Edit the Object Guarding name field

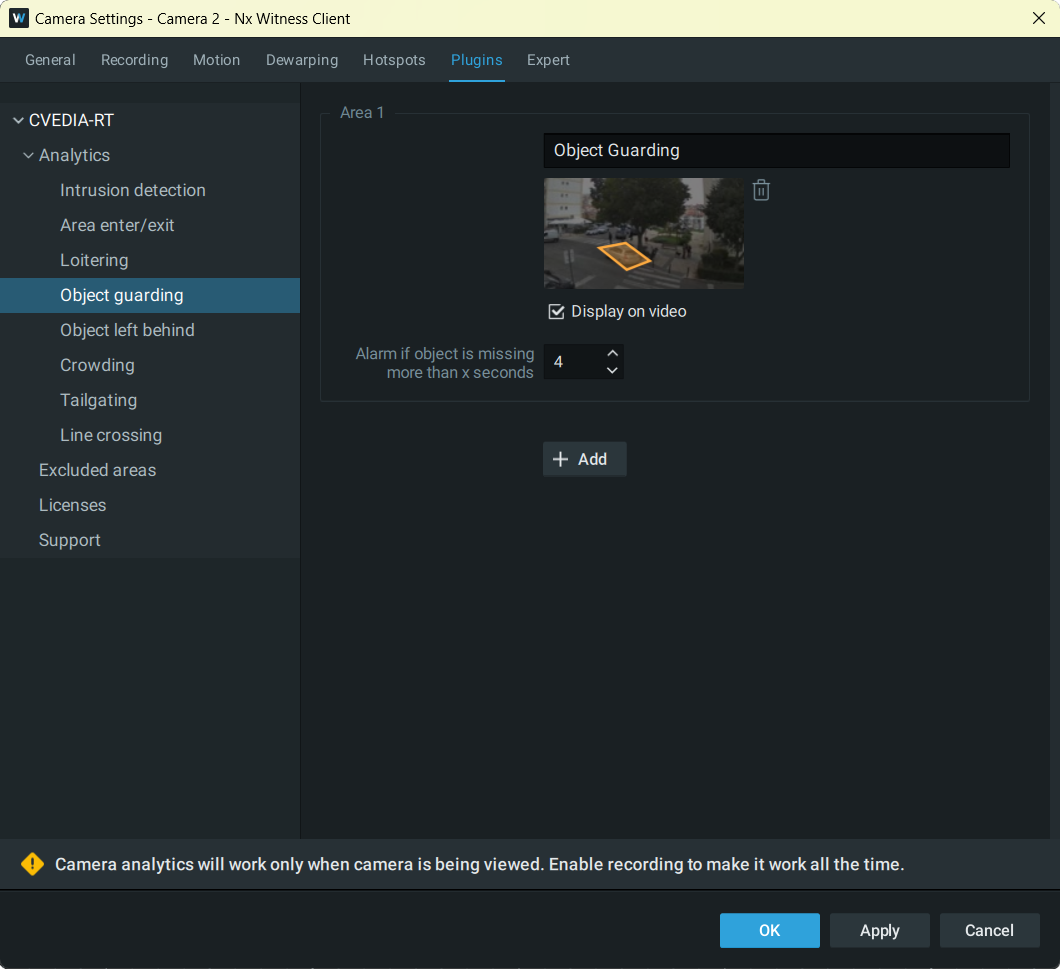click(777, 150)
